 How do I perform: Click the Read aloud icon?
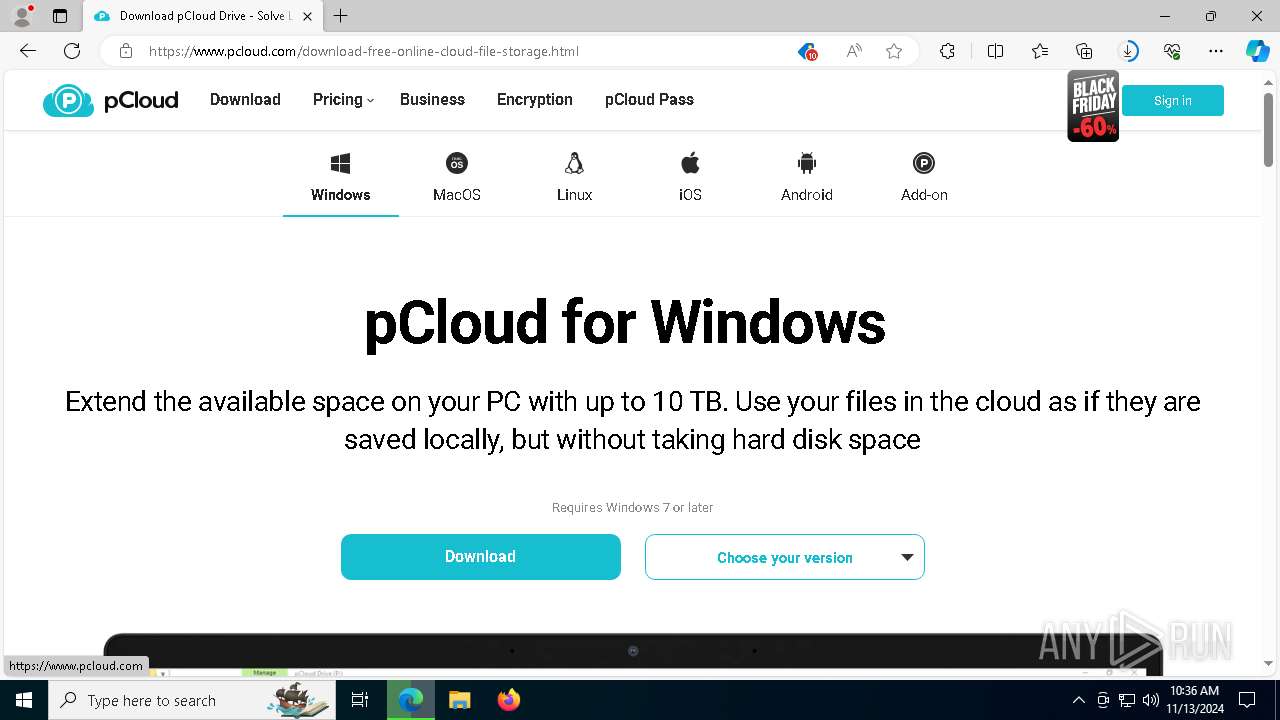tap(854, 51)
